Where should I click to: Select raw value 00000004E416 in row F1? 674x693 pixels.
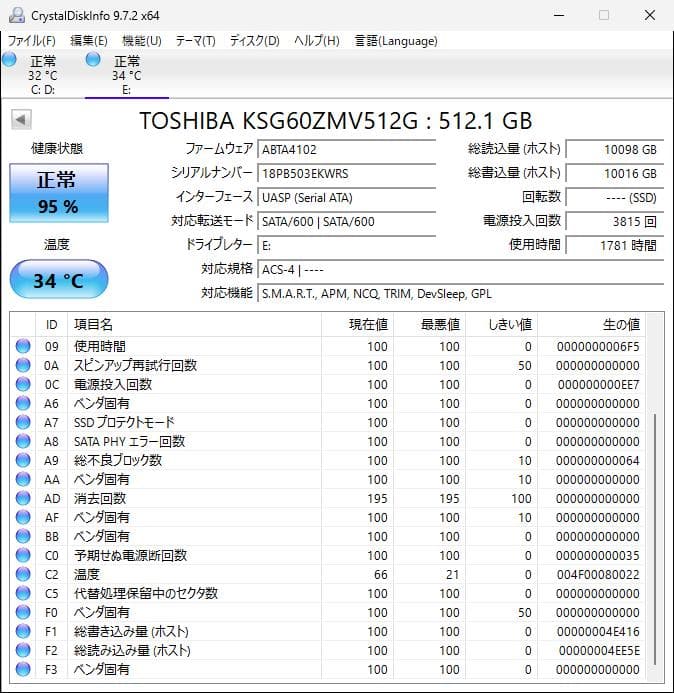tap(598, 631)
